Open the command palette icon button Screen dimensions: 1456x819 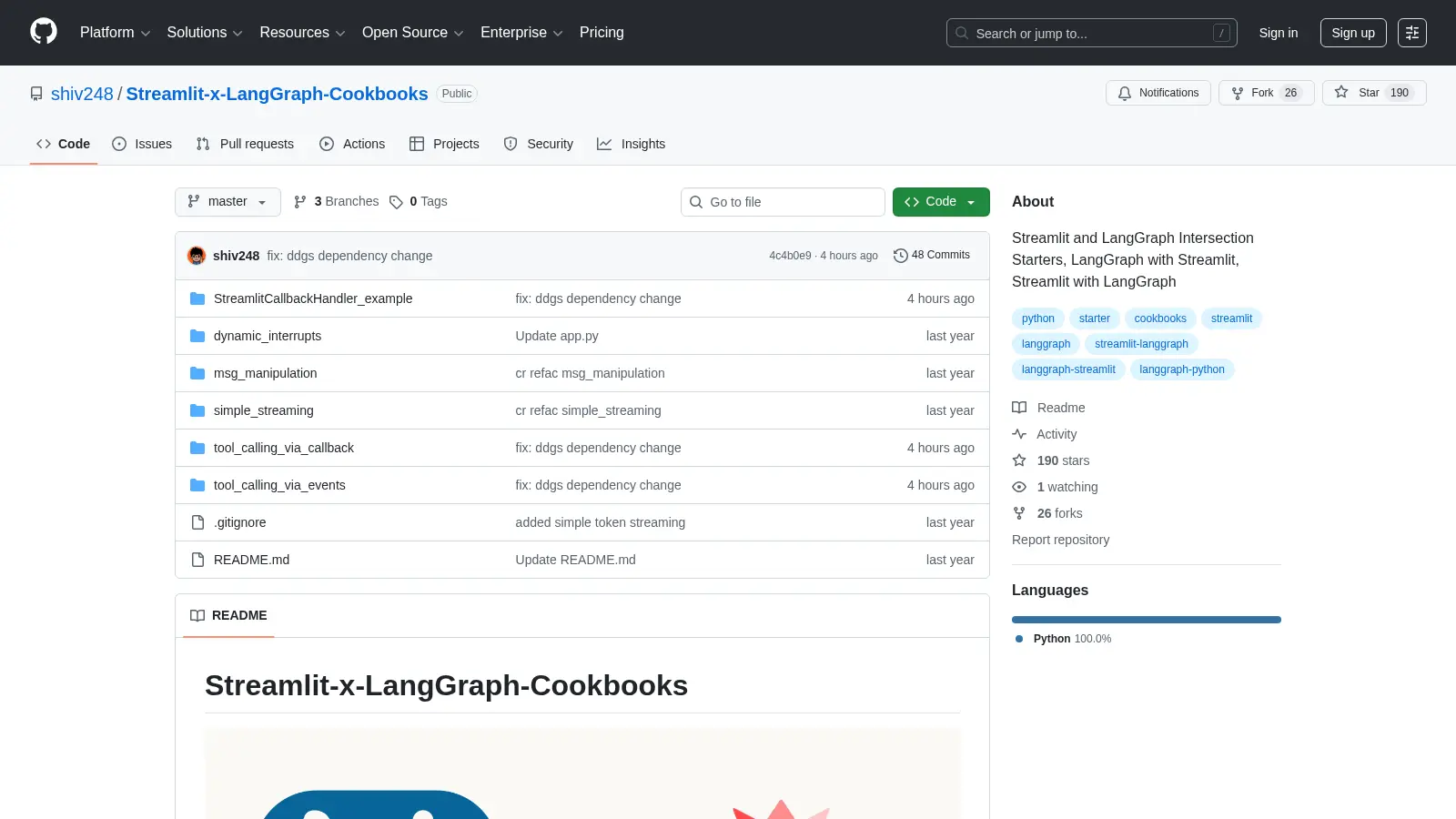pyautogui.click(x=1412, y=33)
